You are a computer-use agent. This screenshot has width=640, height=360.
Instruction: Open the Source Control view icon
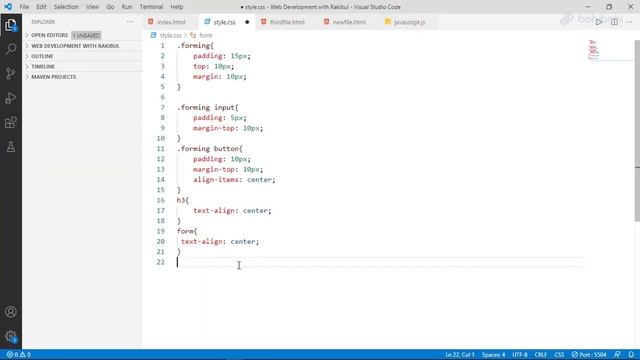click(11, 73)
